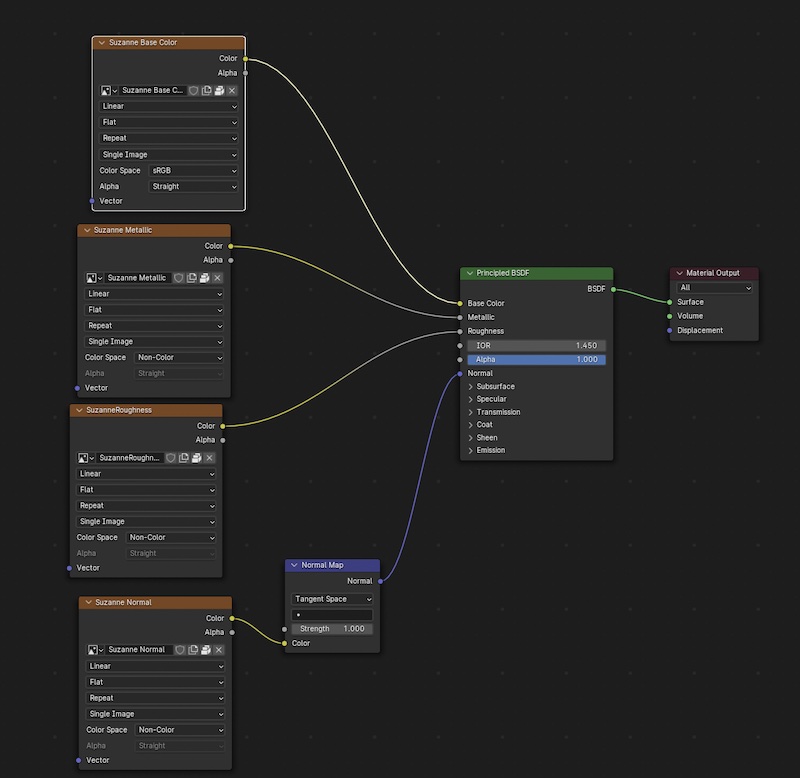Expand the Transmission panel
The image size is (800, 778).
point(470,412)
